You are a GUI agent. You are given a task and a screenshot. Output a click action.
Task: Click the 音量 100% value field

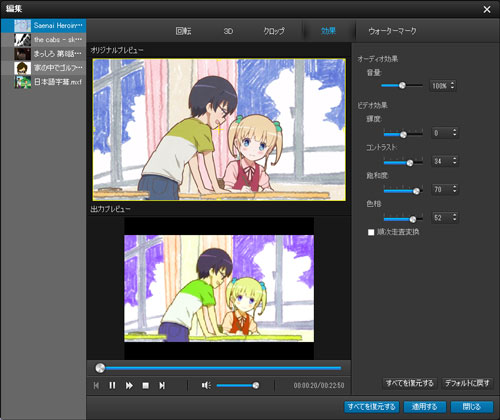point(439,86)
